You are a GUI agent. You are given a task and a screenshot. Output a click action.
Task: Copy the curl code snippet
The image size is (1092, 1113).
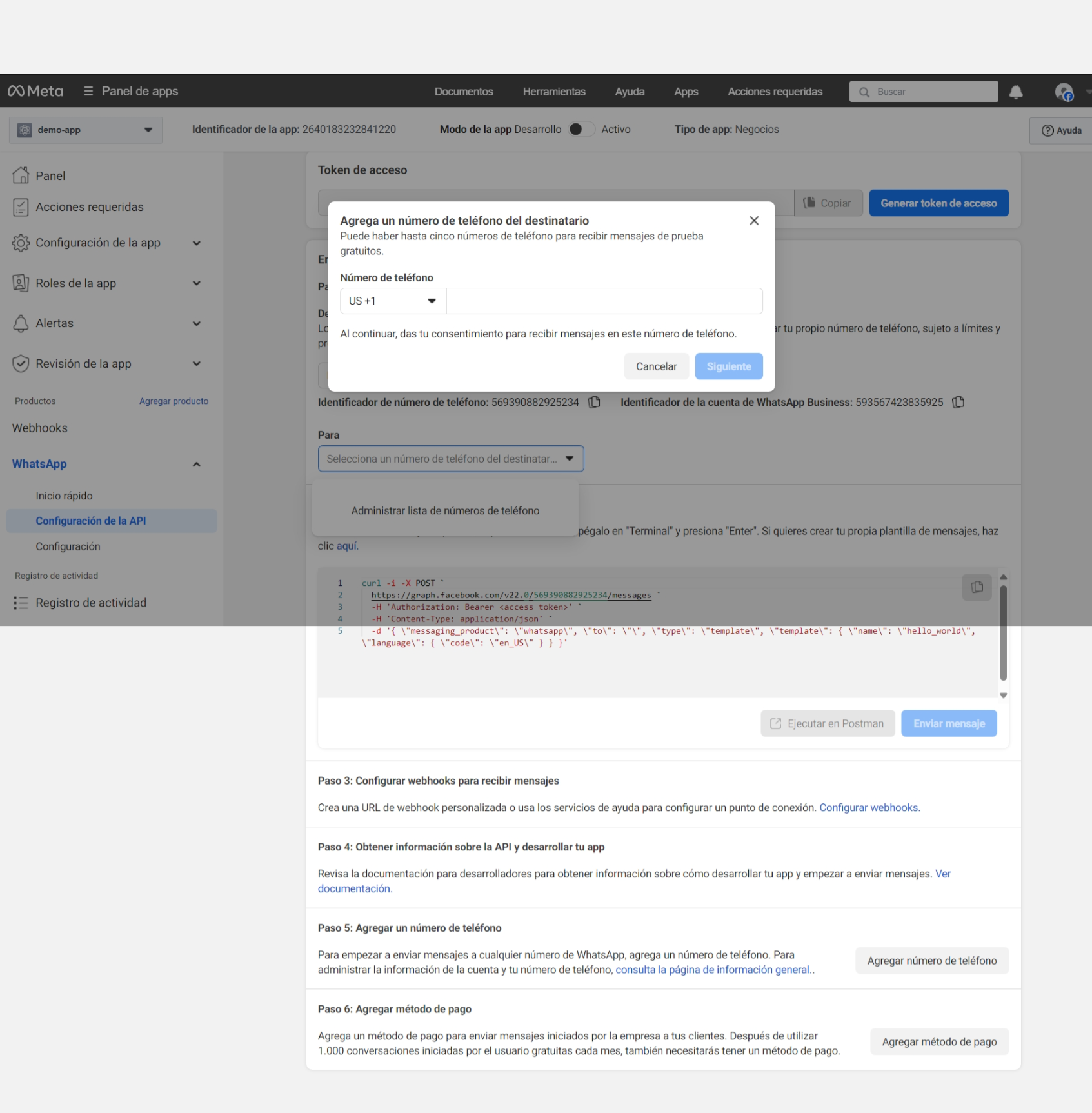tap(977, 587)
